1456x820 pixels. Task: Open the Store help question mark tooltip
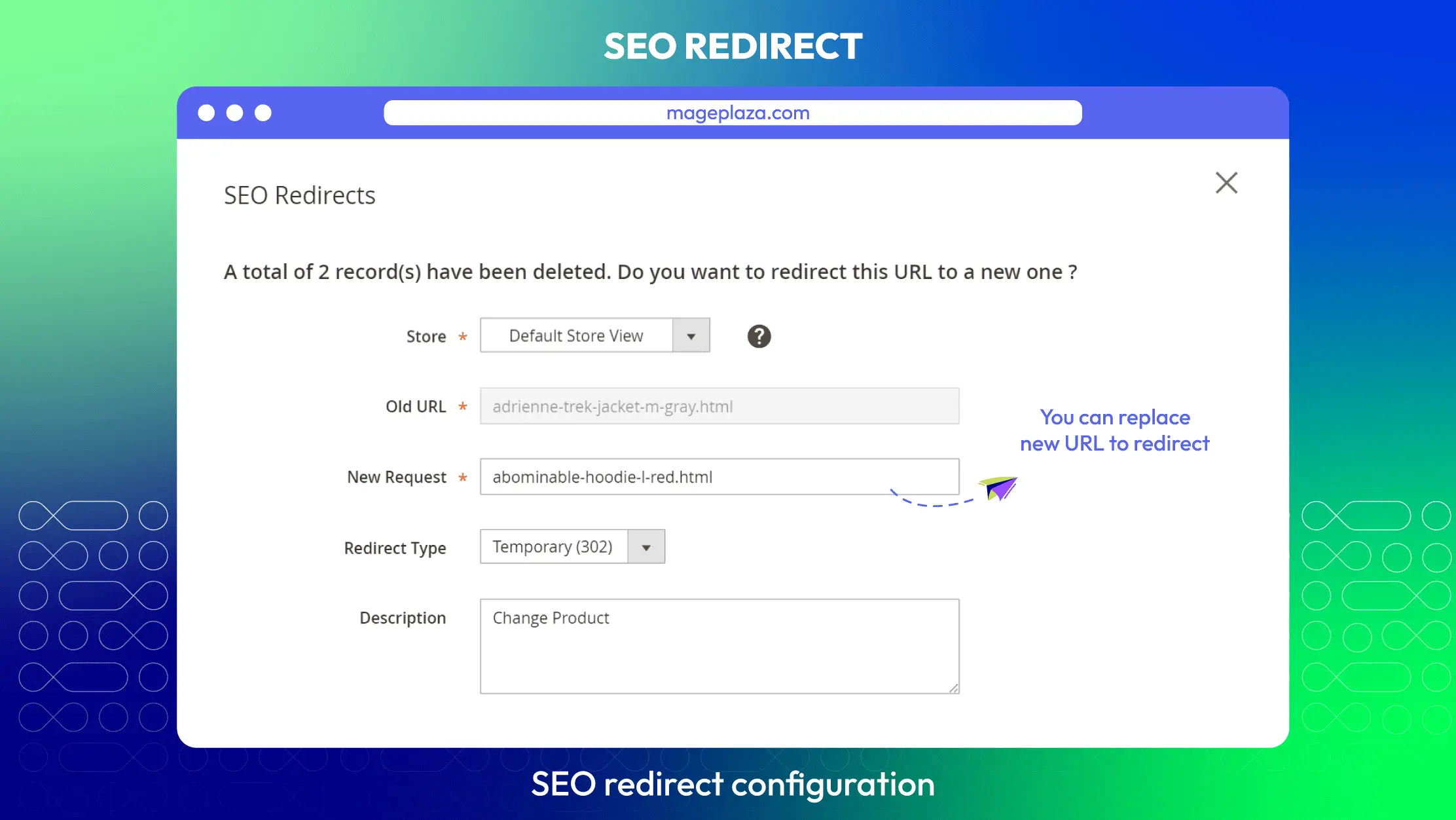759,337
